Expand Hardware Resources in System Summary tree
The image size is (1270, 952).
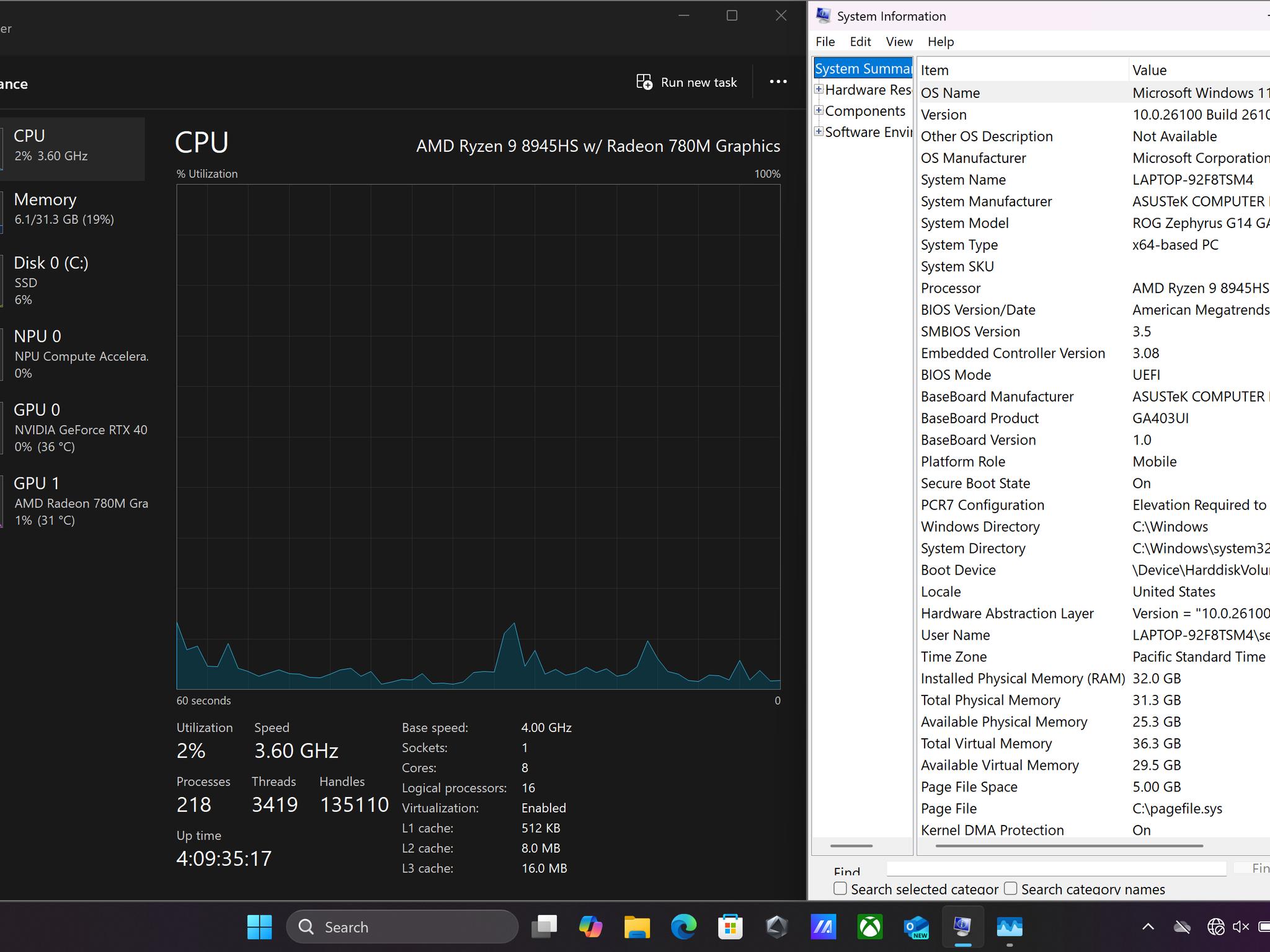click(x=819, y=89)
